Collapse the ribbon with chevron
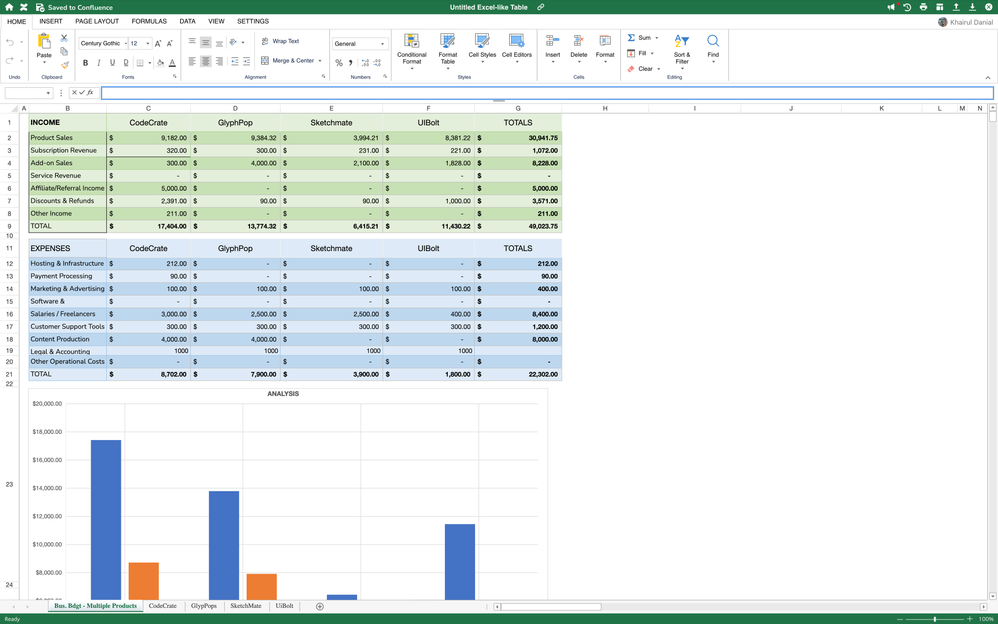The height and width of the screenshot is (624, 998). point(987,78)
